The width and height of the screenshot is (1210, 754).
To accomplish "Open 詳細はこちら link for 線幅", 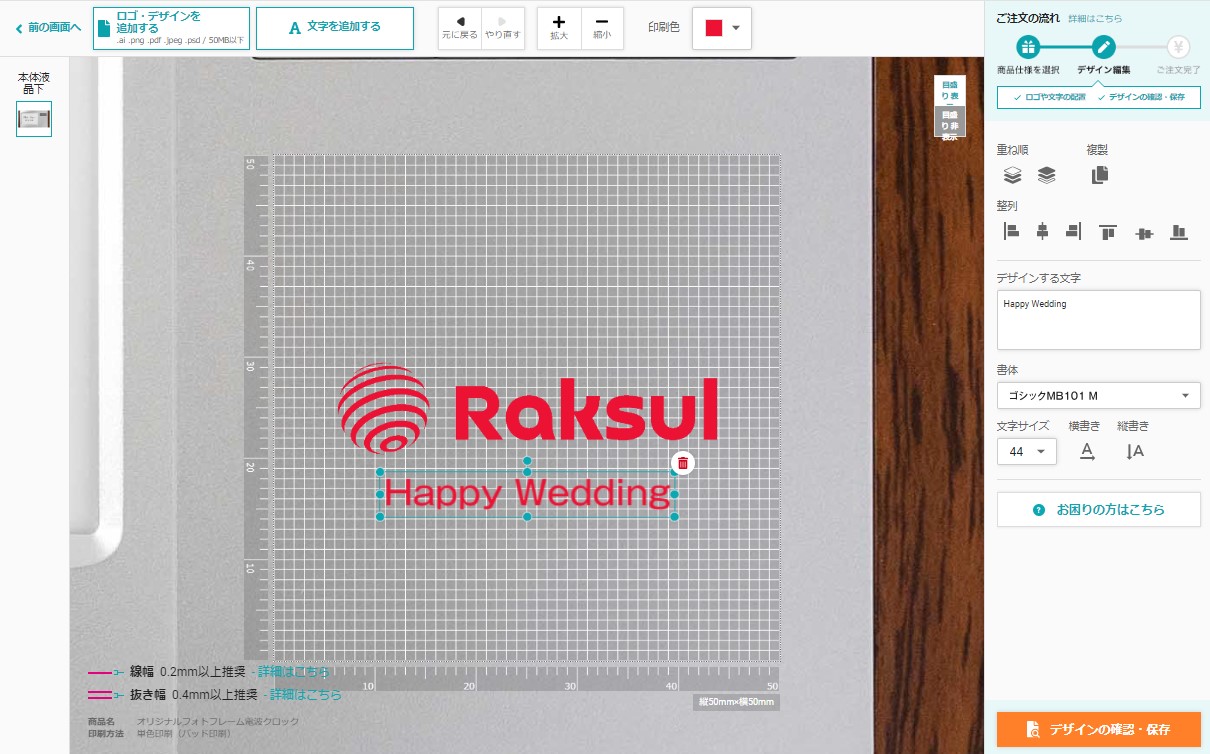I will tap(293, 671).
